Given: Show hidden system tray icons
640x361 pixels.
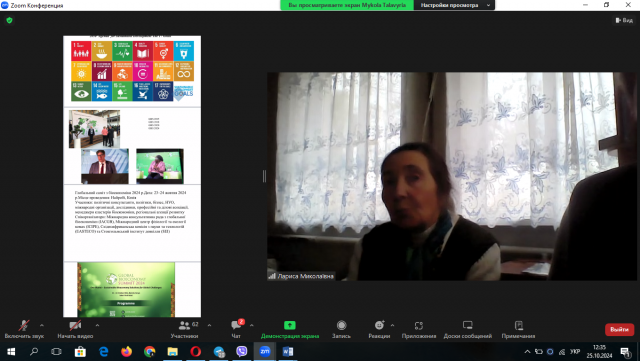Looking at the screenshot, I should tap(527, 352).
